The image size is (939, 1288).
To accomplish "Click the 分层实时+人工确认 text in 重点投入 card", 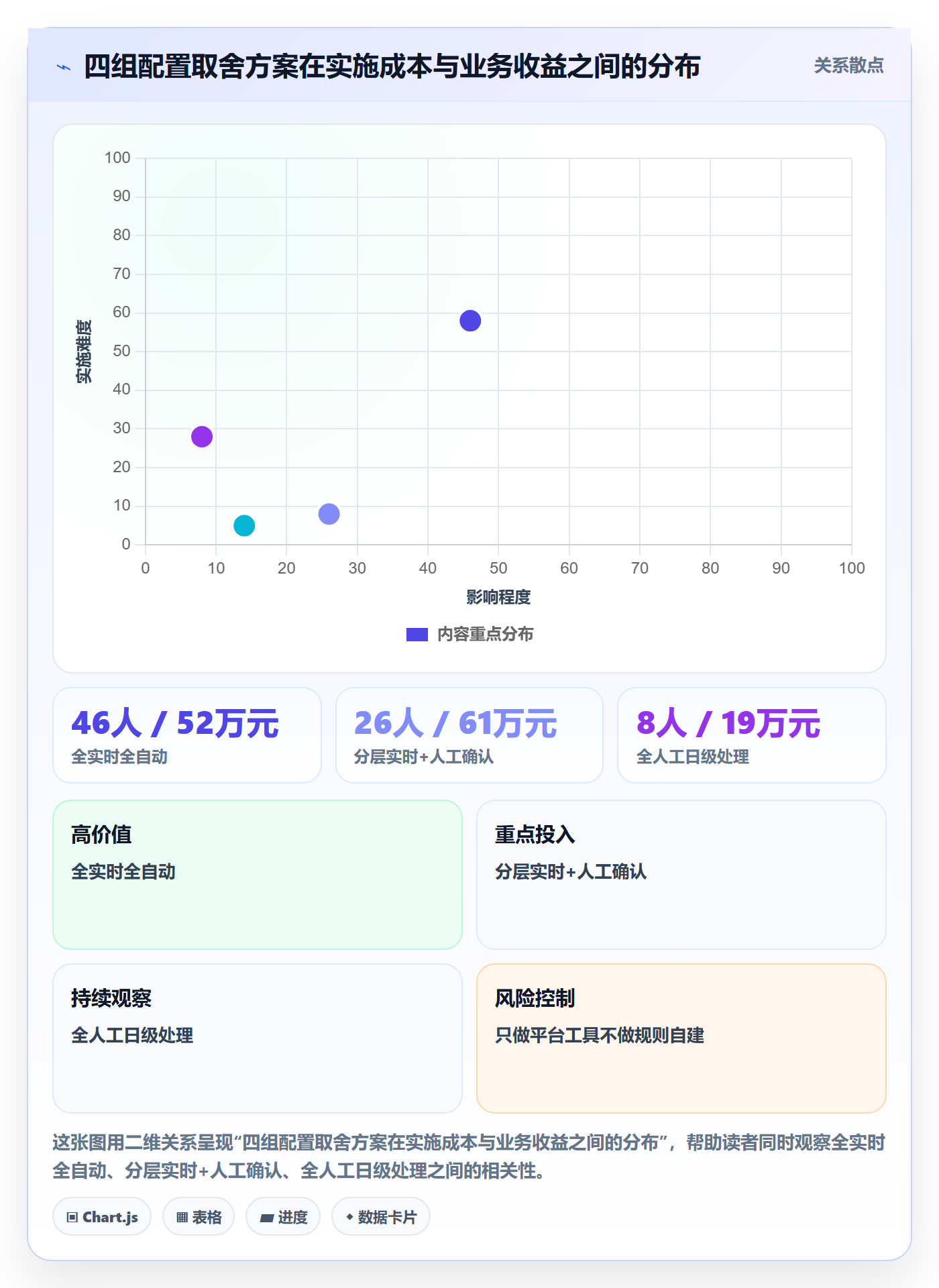I will coord(571,871).
